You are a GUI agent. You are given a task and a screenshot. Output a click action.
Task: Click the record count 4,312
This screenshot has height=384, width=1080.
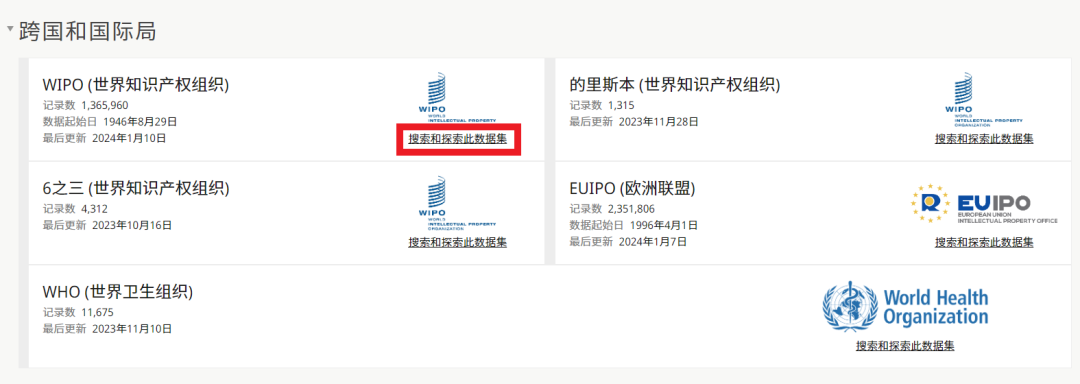(x=94, y=209)
